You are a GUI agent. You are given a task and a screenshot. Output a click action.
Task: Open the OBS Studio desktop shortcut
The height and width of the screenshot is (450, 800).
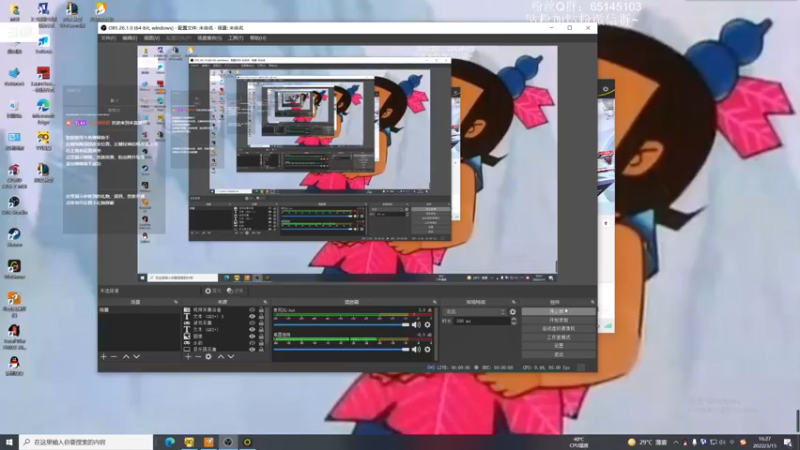click(14, 205)
